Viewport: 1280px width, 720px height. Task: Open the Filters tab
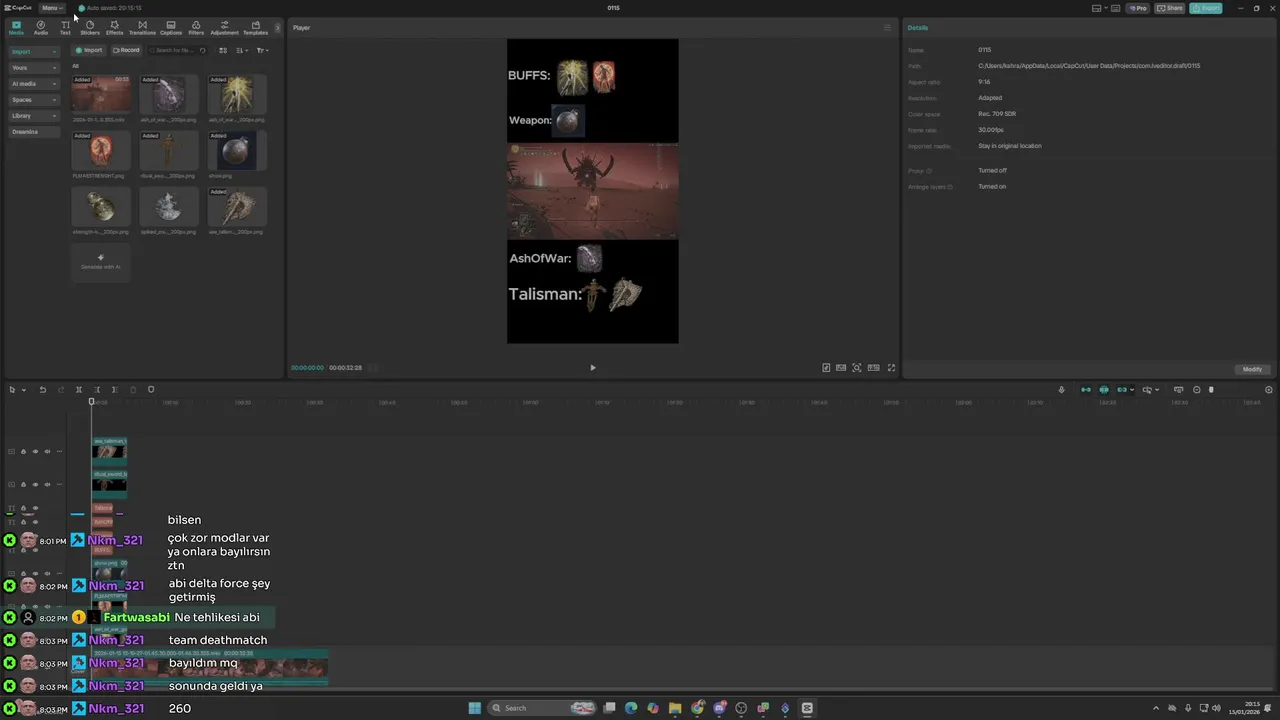[196, 27]
